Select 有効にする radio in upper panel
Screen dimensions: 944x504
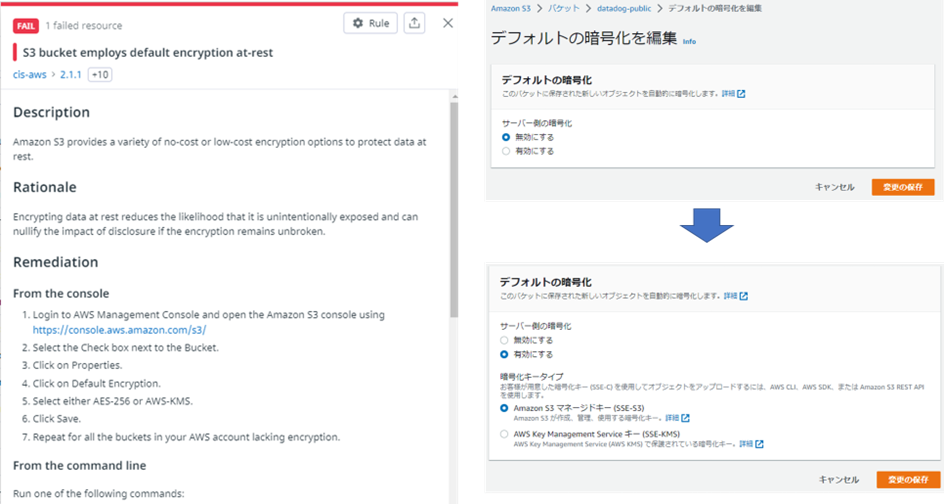506,151
